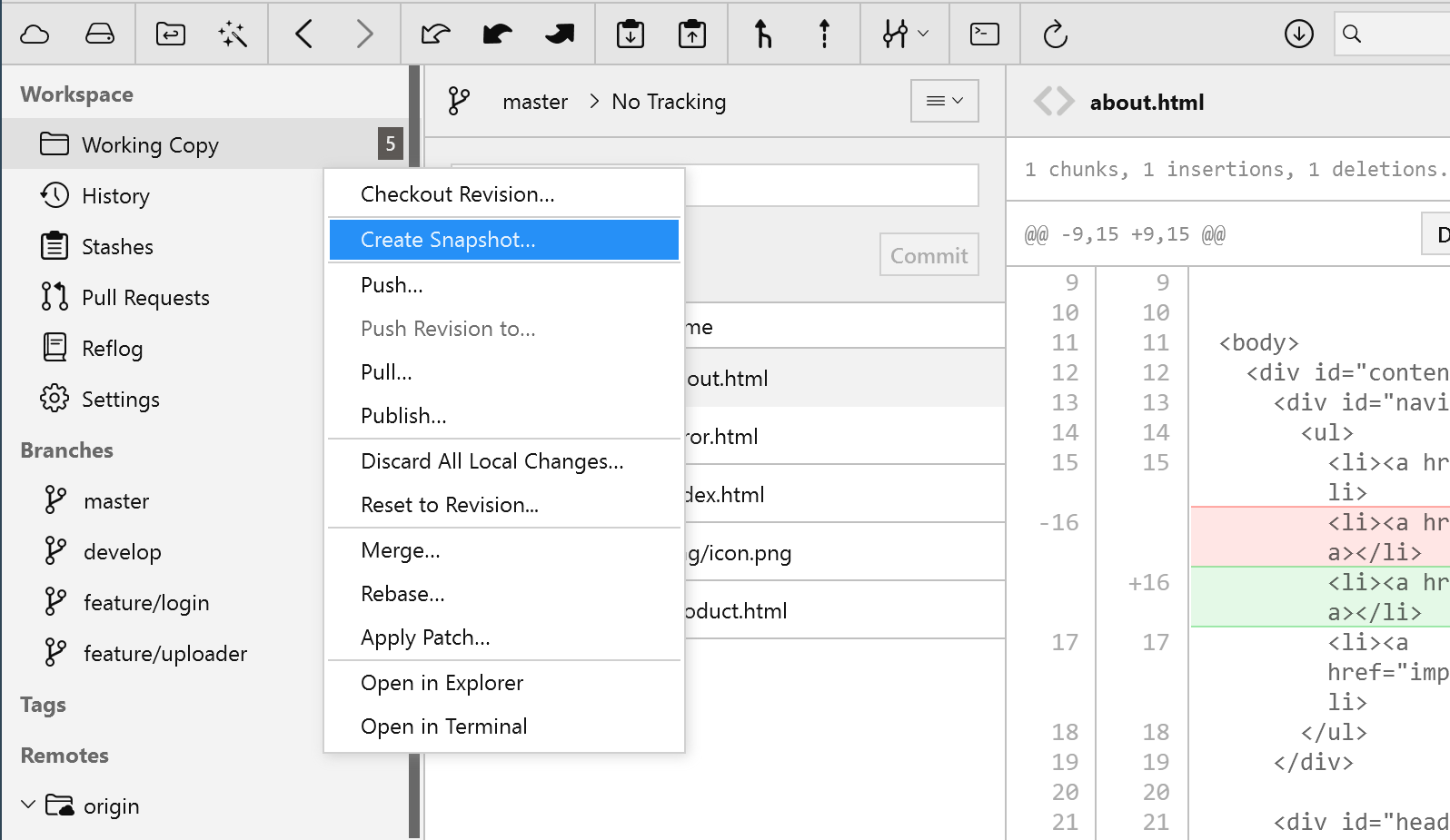Collapse the origin remote tree item
Image resolution: width=1450 pixels, height=840 pixels.
click(x=28, y=805)
